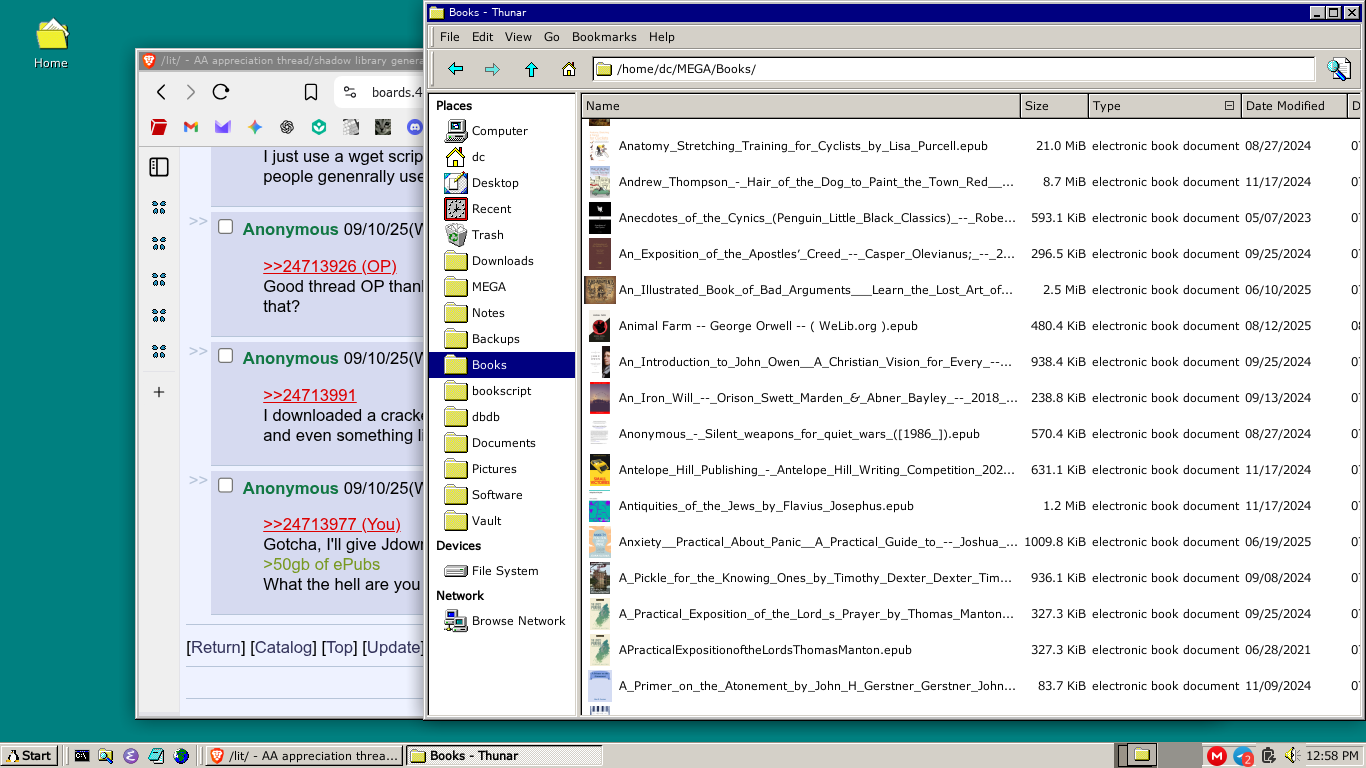The image size is (1366, 768).
Task: Open the Home folder desktop icon
Action: [x=51, y=44]
